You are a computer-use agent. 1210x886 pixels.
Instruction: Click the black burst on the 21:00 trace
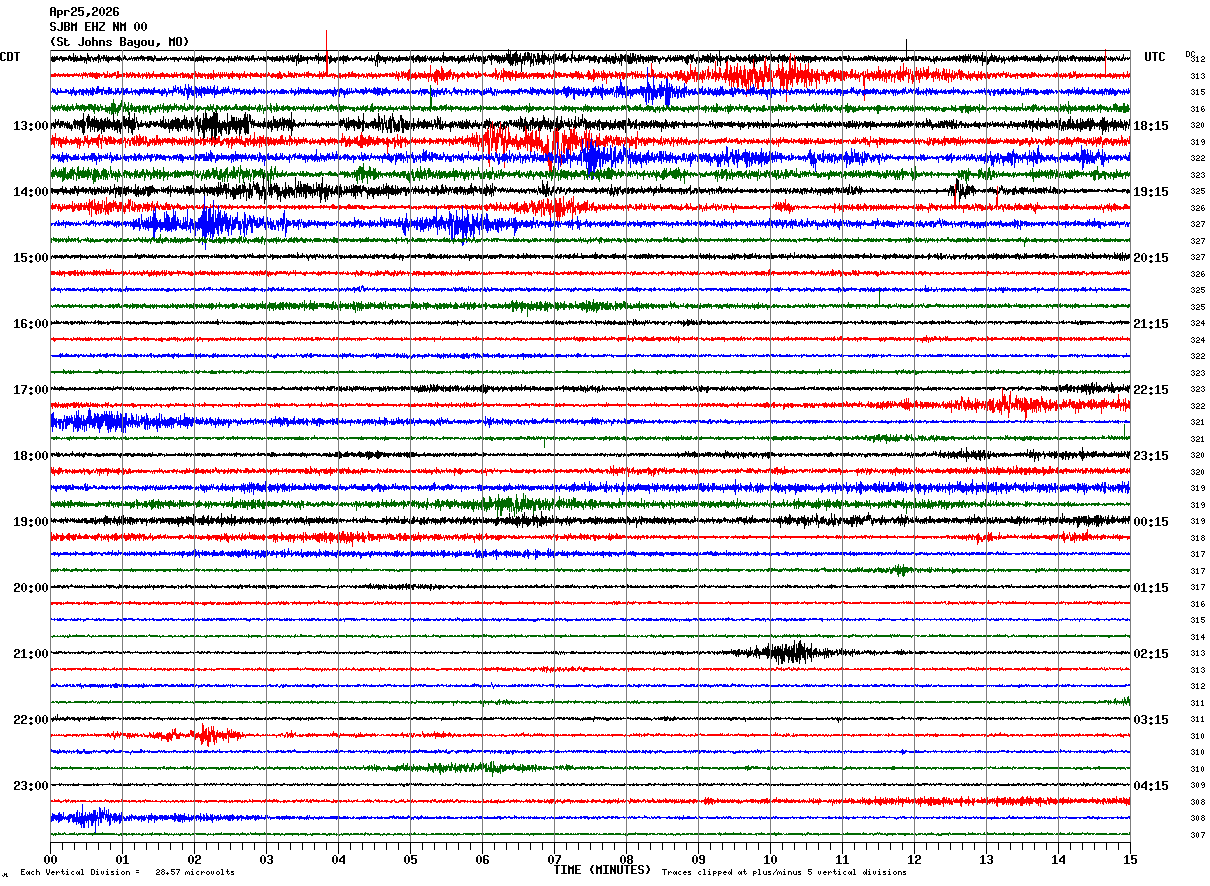792,652
